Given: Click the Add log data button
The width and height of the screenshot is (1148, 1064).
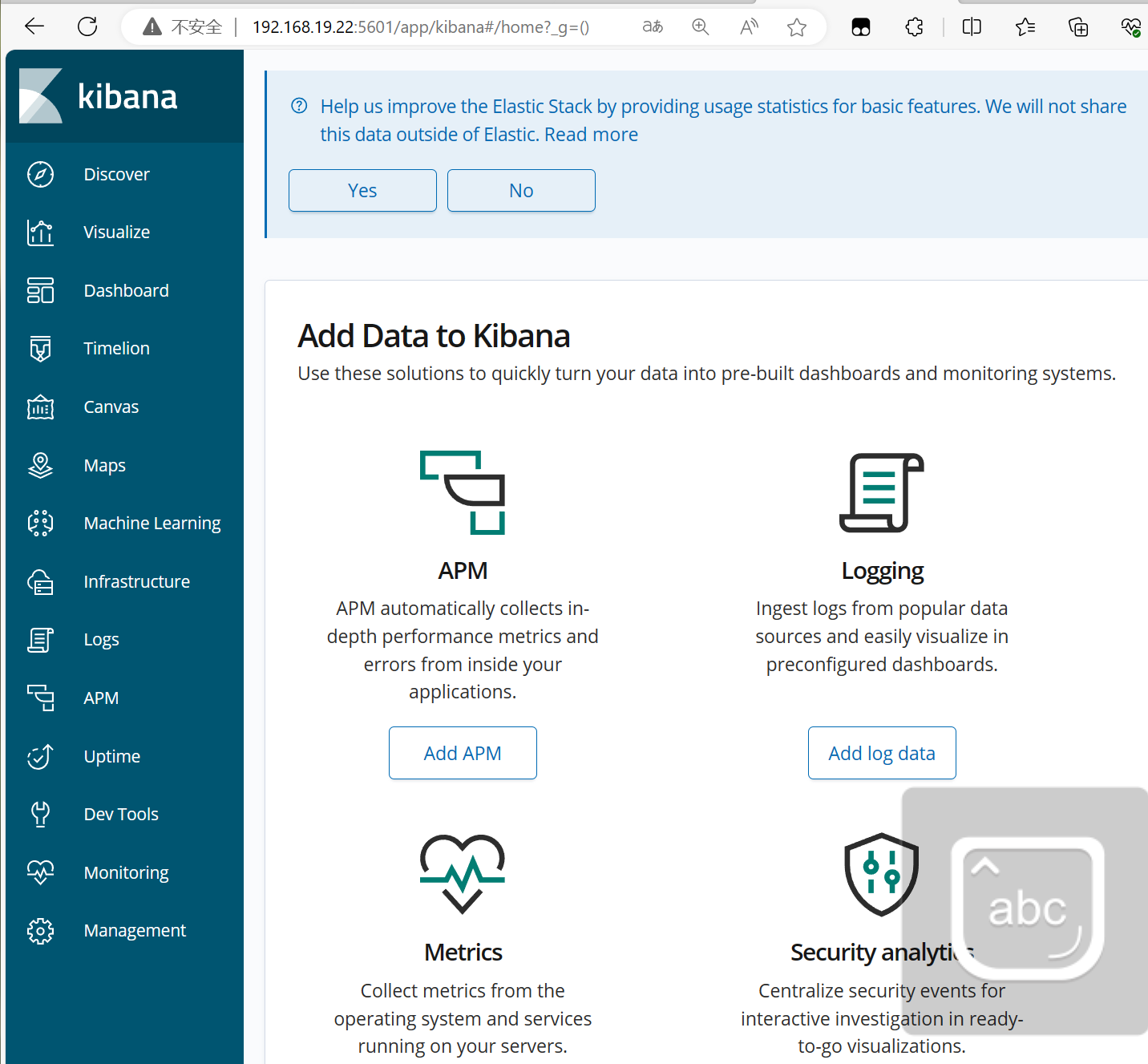Looking at the screenshot, I should (x=882, y=753).
